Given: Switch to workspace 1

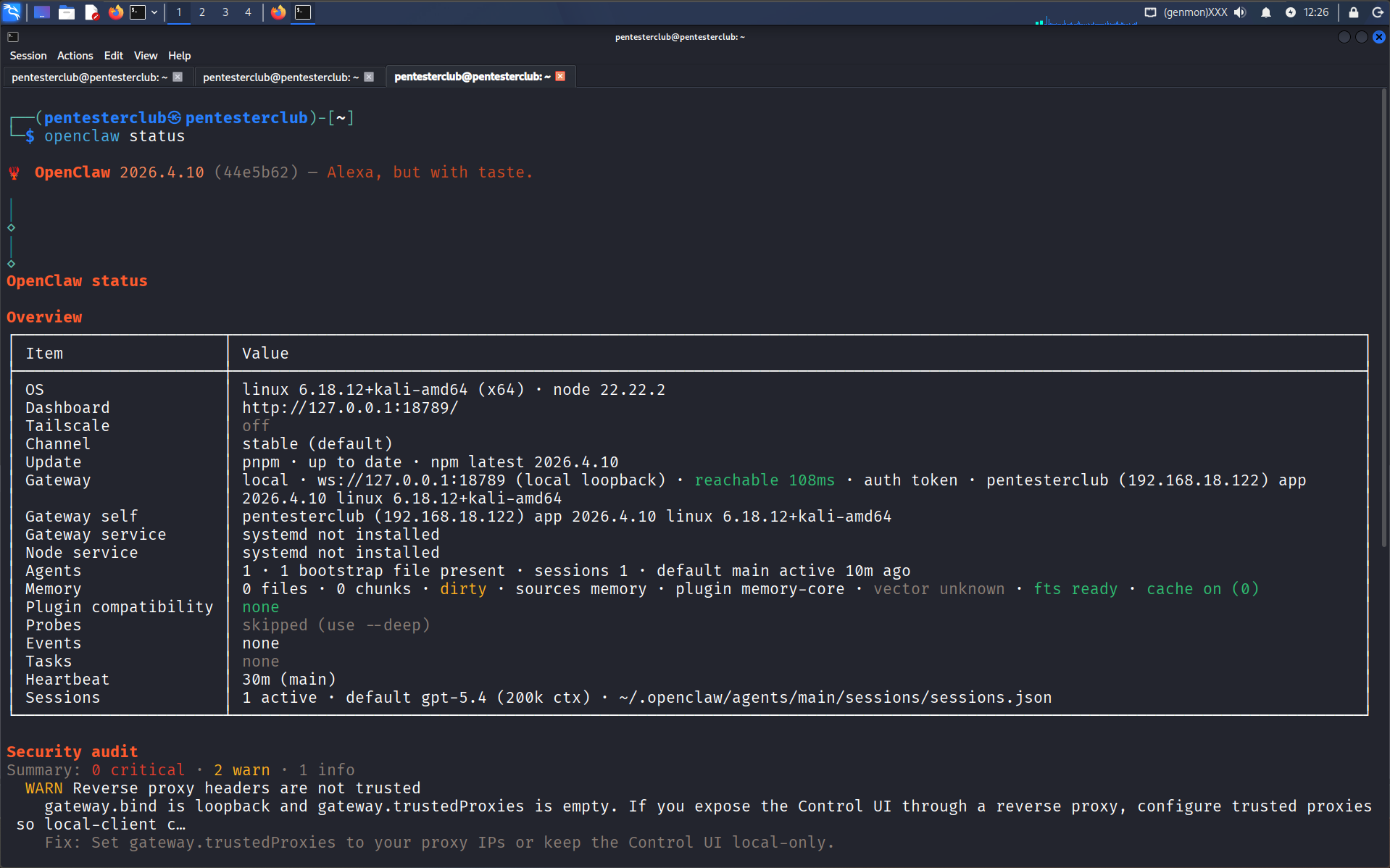Looking at the screenshot, I should 179,12.
